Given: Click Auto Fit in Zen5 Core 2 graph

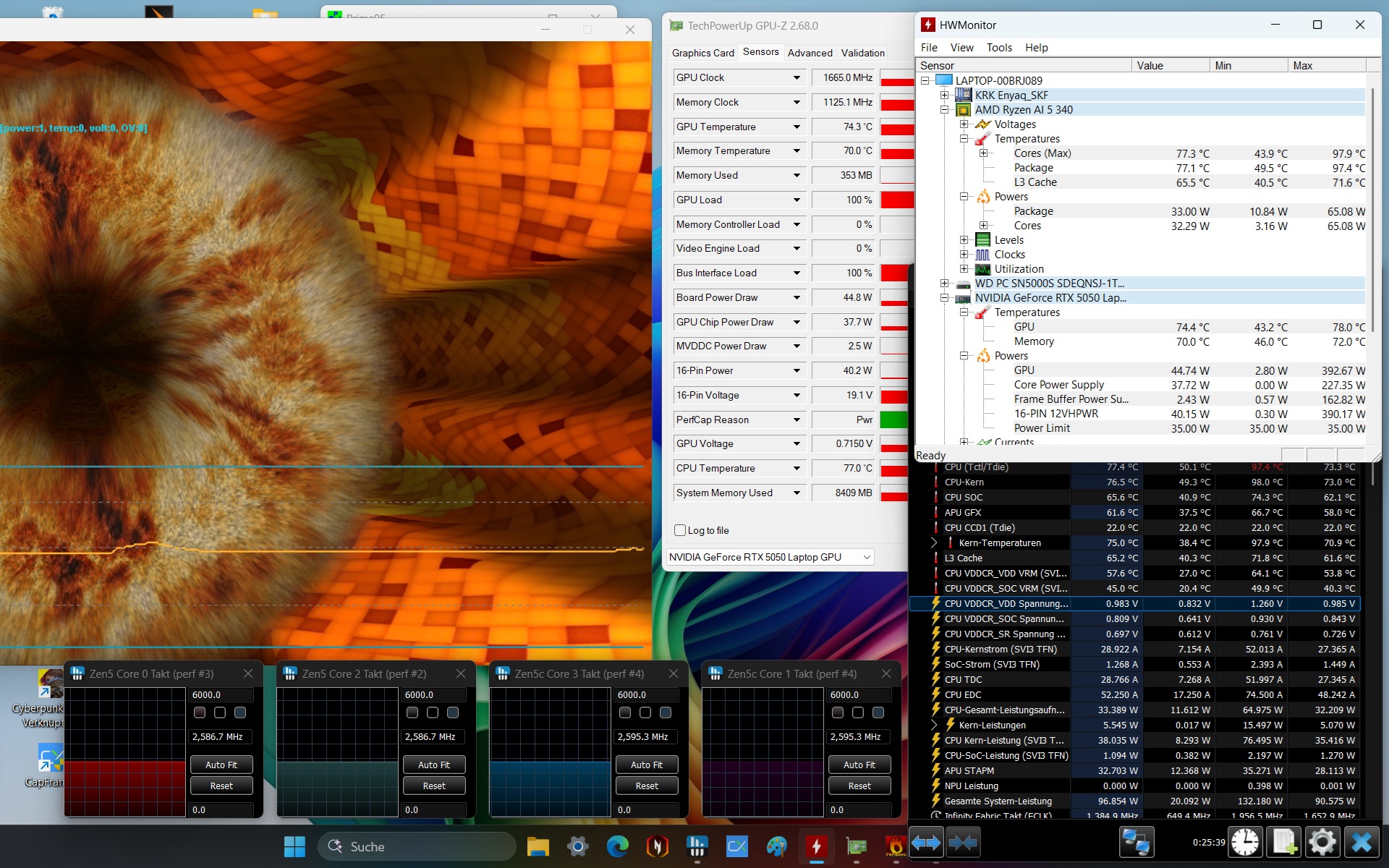Looking at the screenshot, I should (x=434, y=765).
